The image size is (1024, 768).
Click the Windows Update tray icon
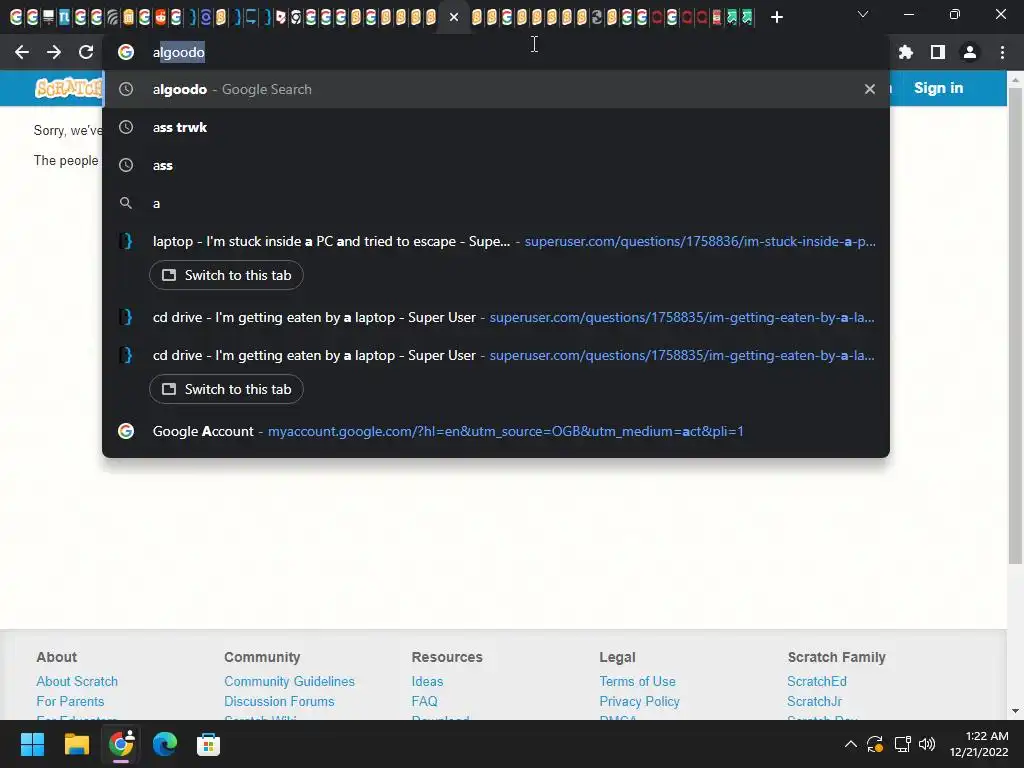[875, 744]
